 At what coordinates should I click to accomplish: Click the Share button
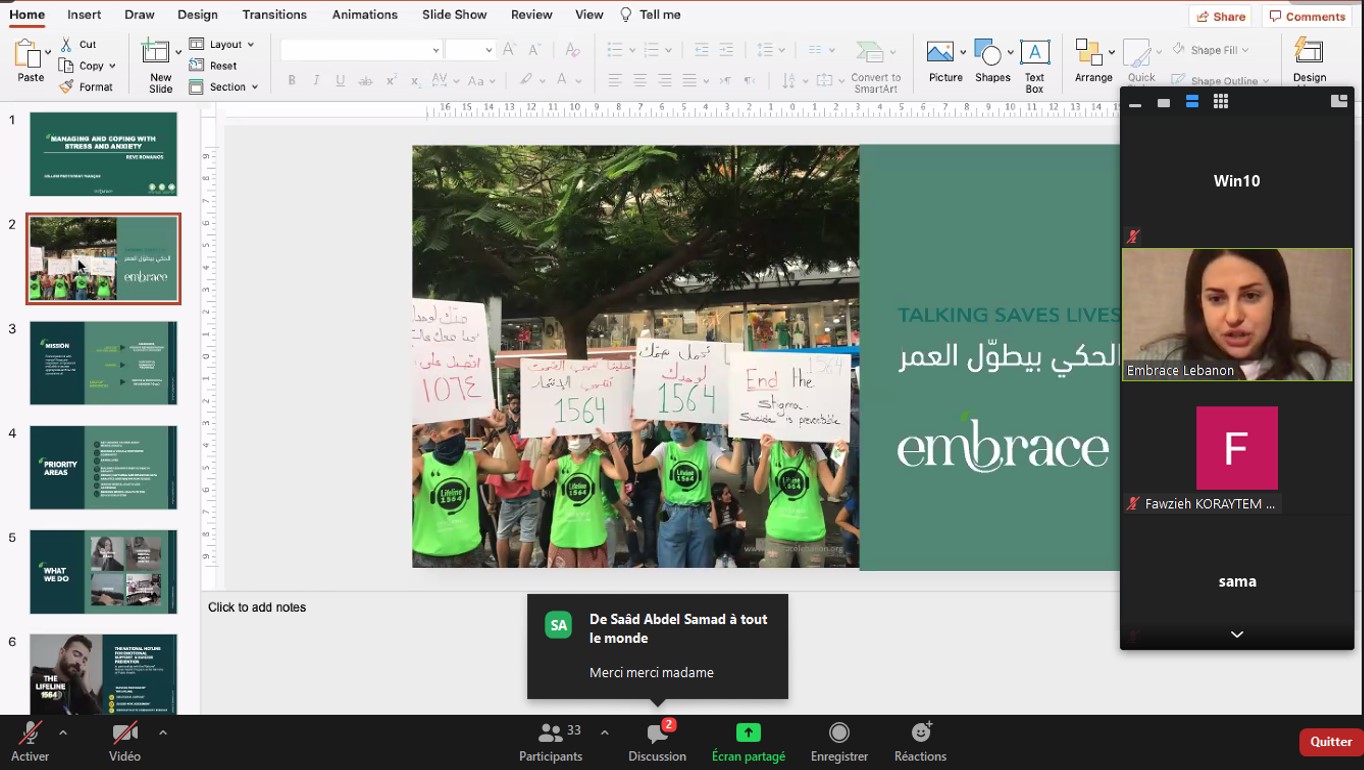pos(1221,16)
